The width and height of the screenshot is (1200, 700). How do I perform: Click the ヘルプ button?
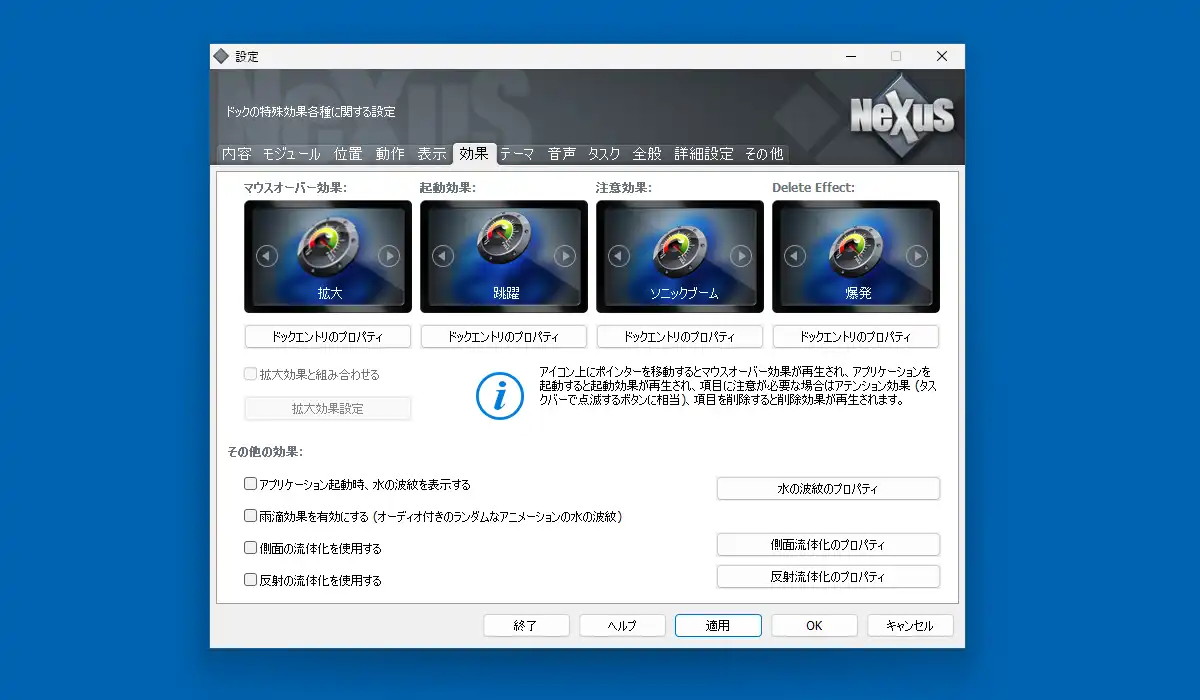tap(622, 625)
